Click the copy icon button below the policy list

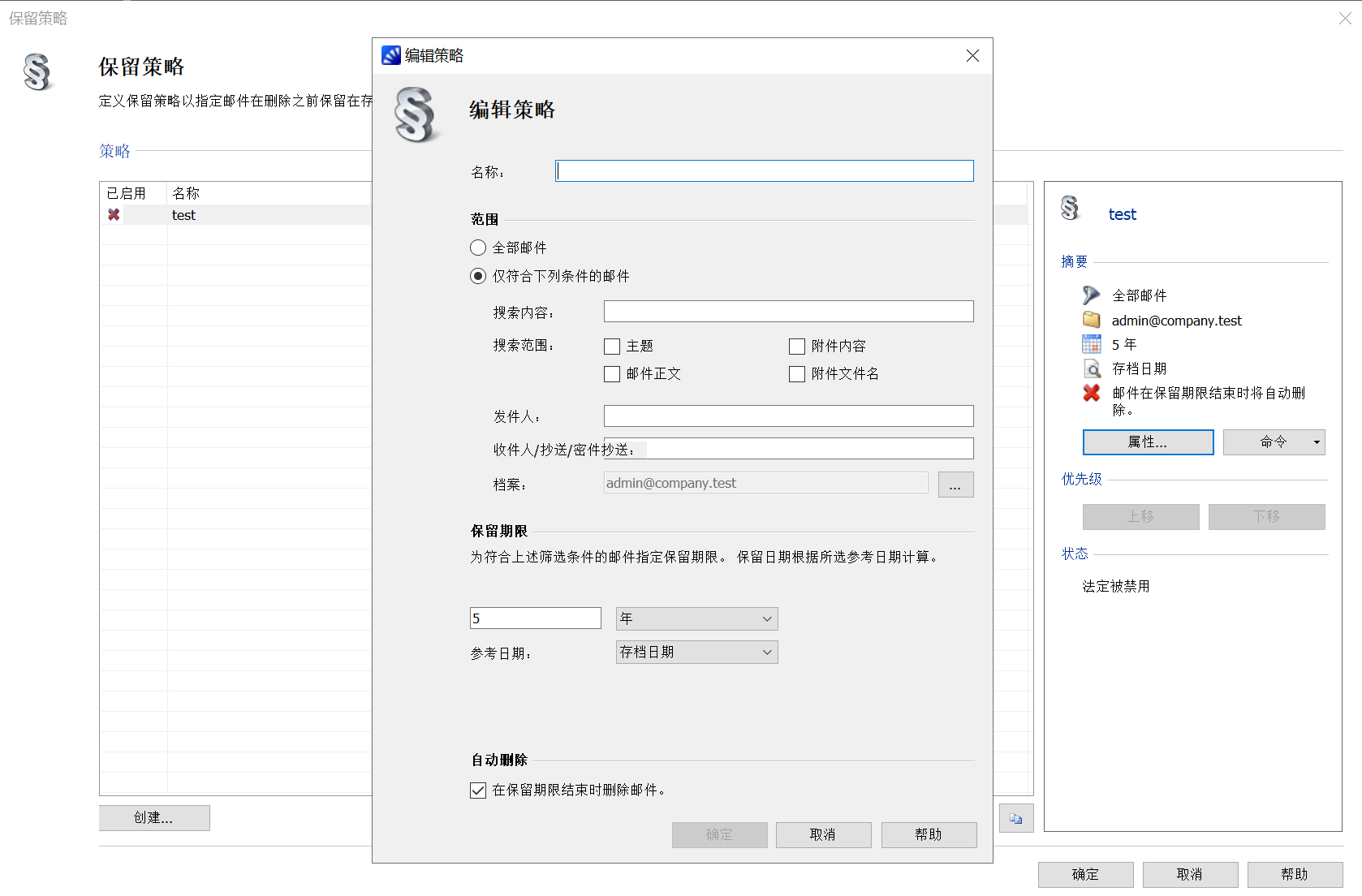[x=1016, y=818]
